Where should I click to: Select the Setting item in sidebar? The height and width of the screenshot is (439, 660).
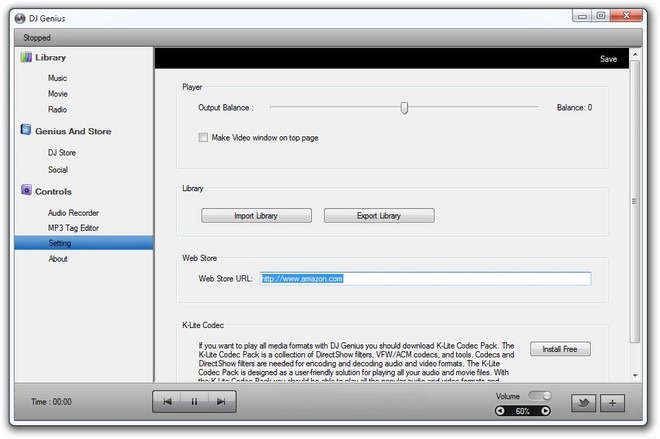tap(84, 243)
